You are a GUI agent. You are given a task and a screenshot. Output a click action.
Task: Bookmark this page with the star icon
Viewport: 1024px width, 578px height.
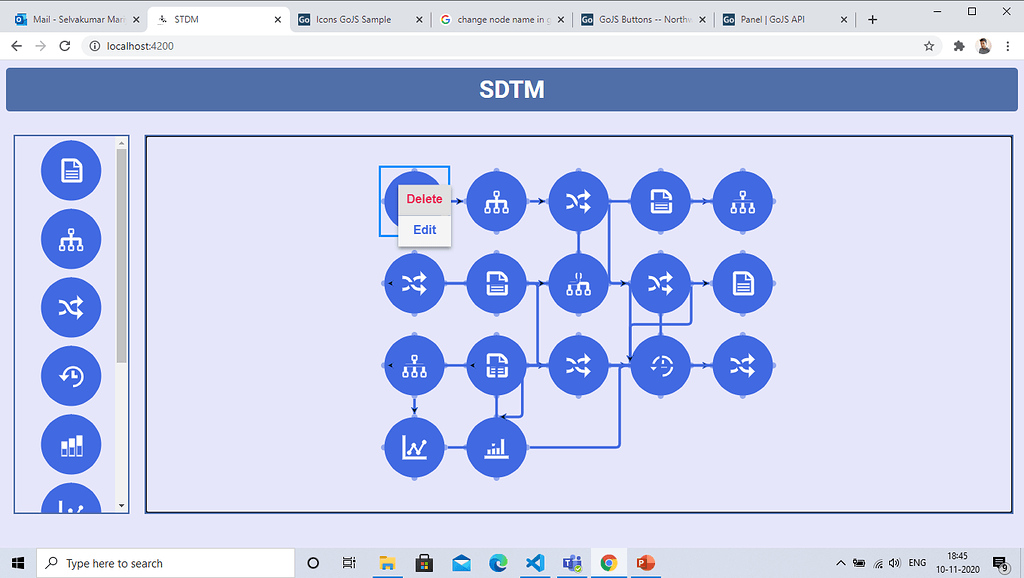929,46
